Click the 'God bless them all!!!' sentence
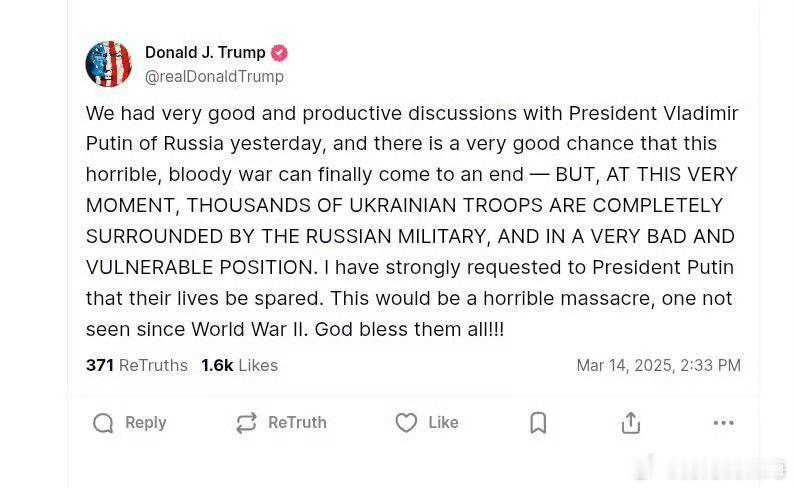Viewport: 794px width, 488px height. point(409,330)
